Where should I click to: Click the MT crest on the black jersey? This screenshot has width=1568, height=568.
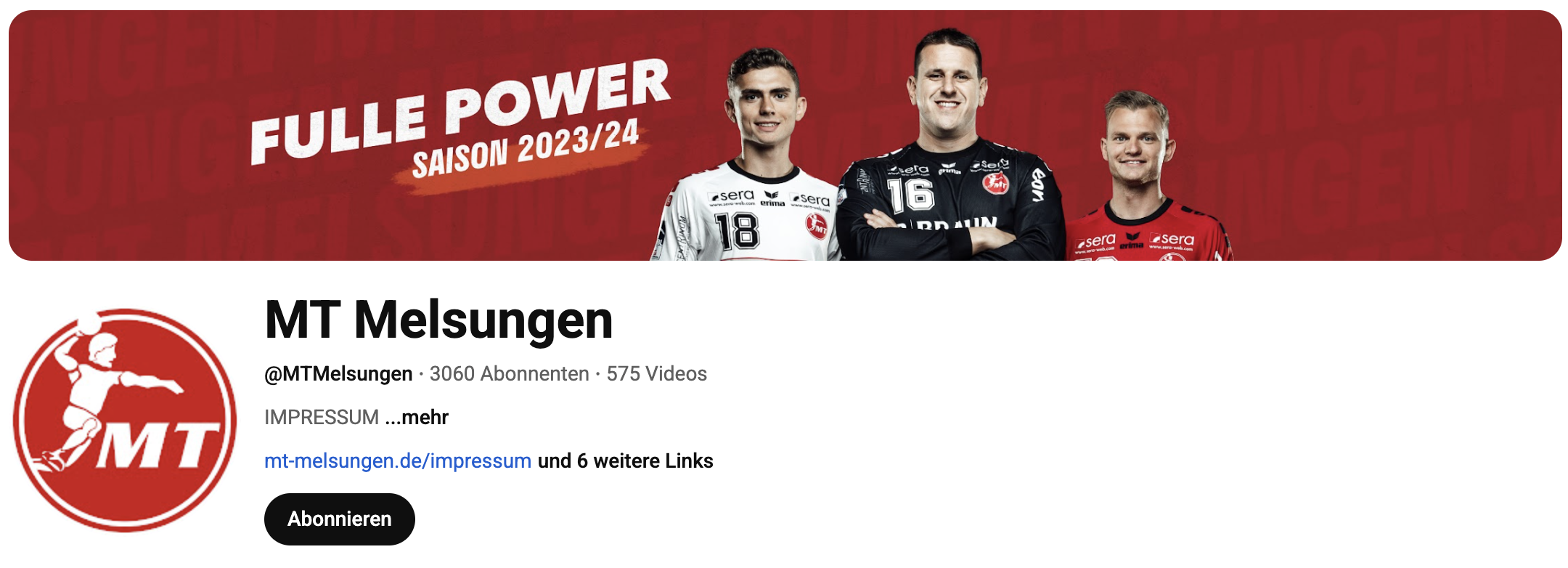pos(995,182)
